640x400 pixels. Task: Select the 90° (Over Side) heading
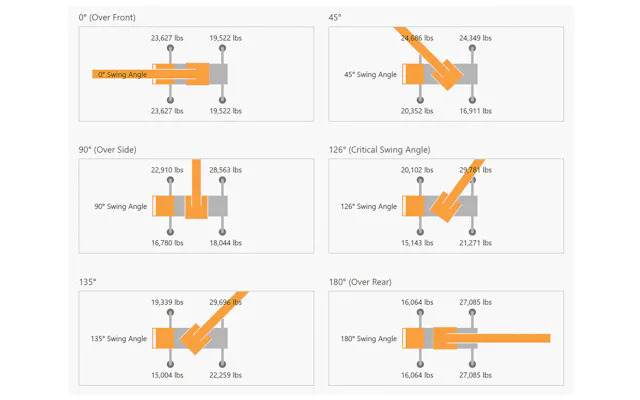107,150
